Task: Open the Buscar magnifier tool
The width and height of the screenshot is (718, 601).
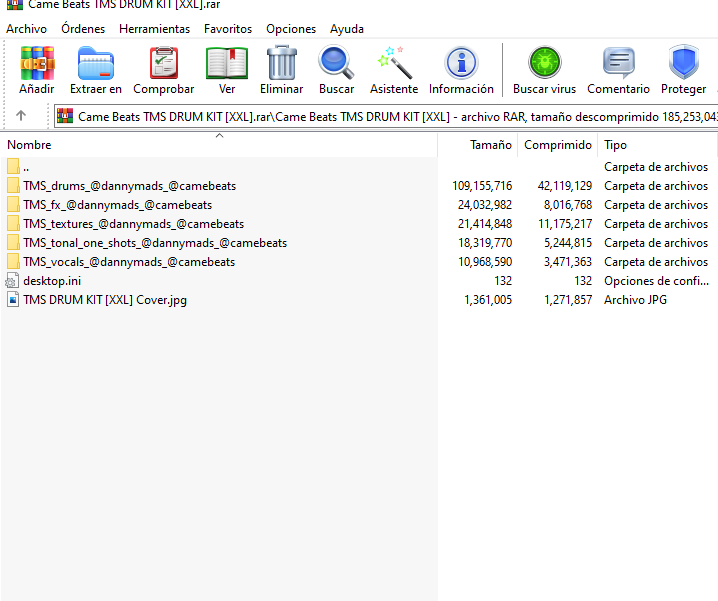Action: (x=337, y=62)
